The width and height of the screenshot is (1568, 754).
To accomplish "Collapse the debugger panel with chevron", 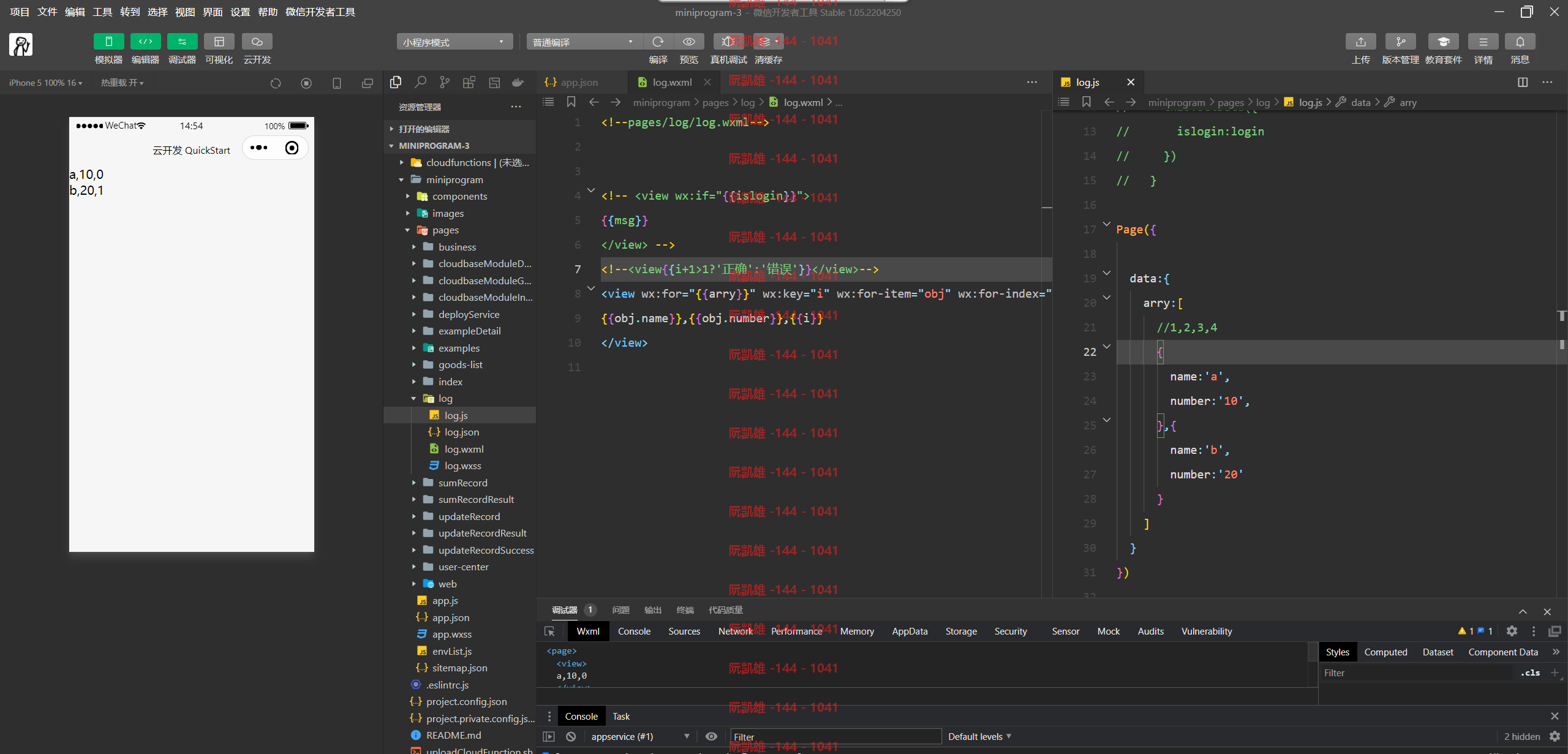I will pos(1523,611).
